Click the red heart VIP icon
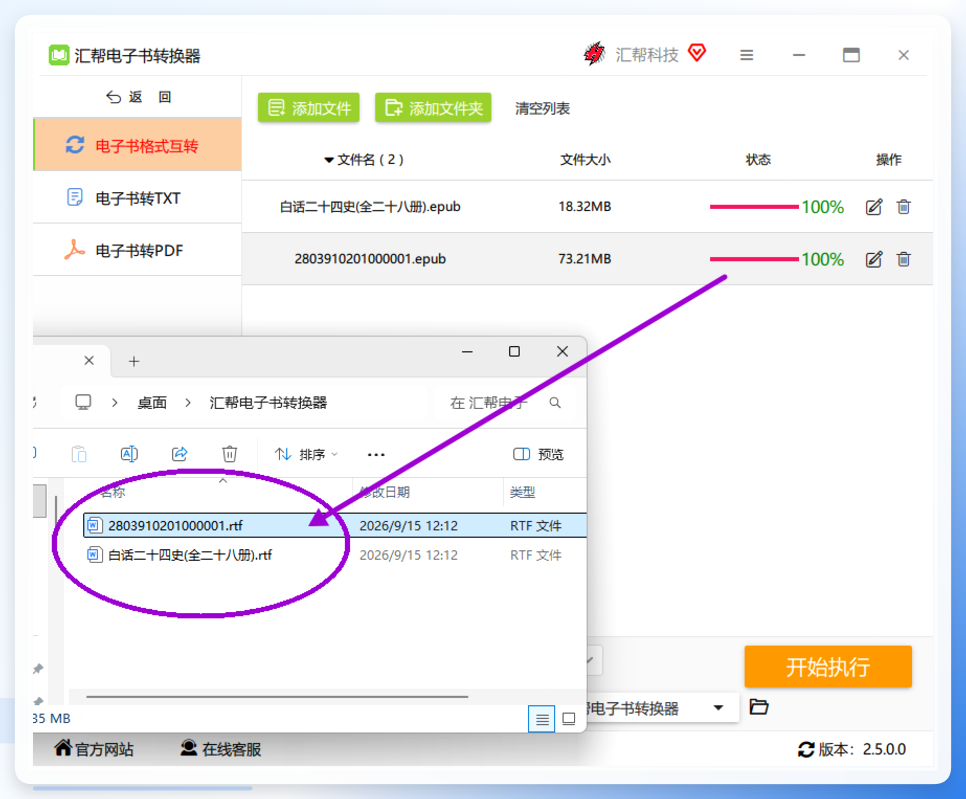The width and height of the screenshot is (966, 799). pos(697,53)
